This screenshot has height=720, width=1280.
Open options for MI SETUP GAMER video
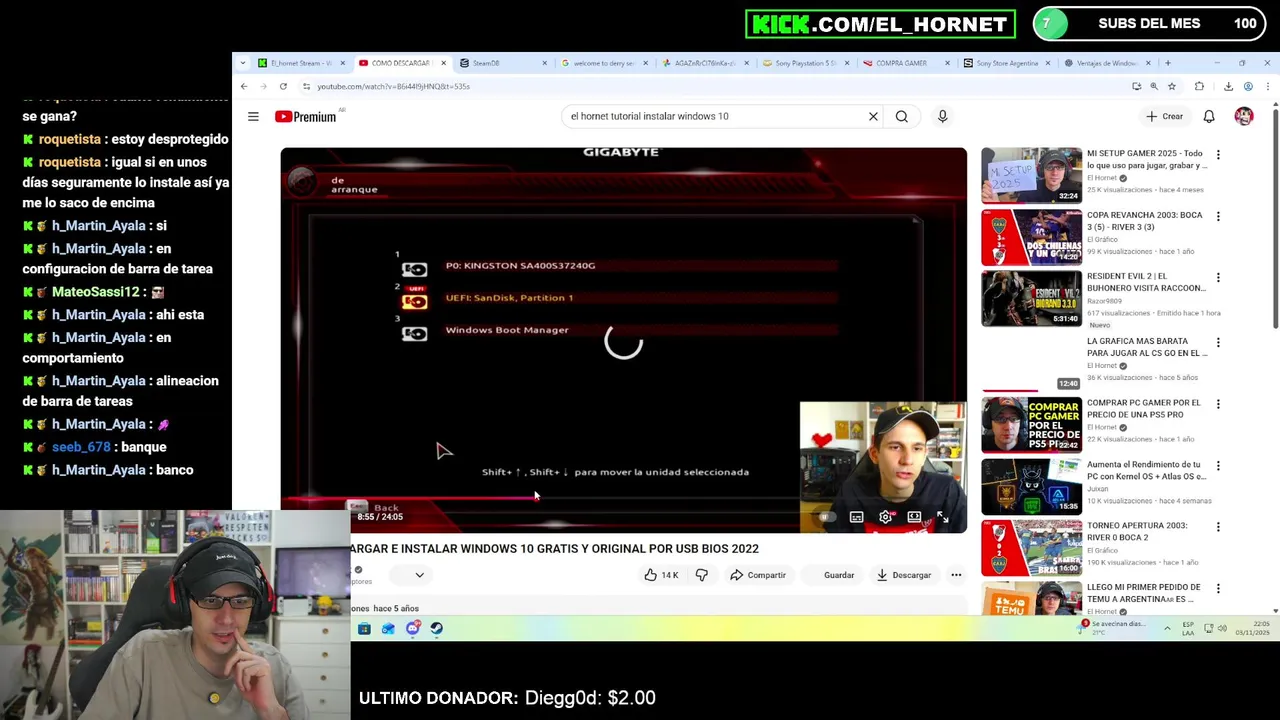1218,155
